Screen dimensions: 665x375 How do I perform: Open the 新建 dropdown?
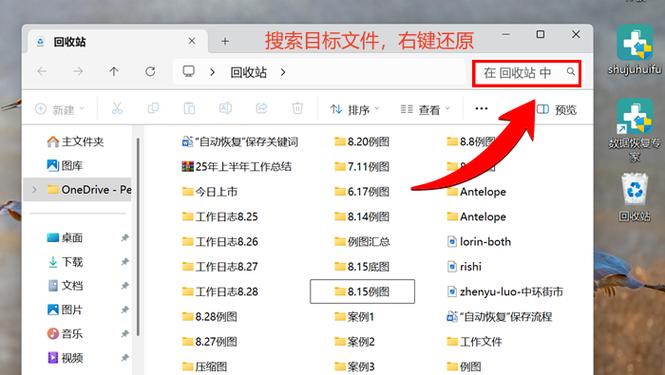click(x=60, y=109)
